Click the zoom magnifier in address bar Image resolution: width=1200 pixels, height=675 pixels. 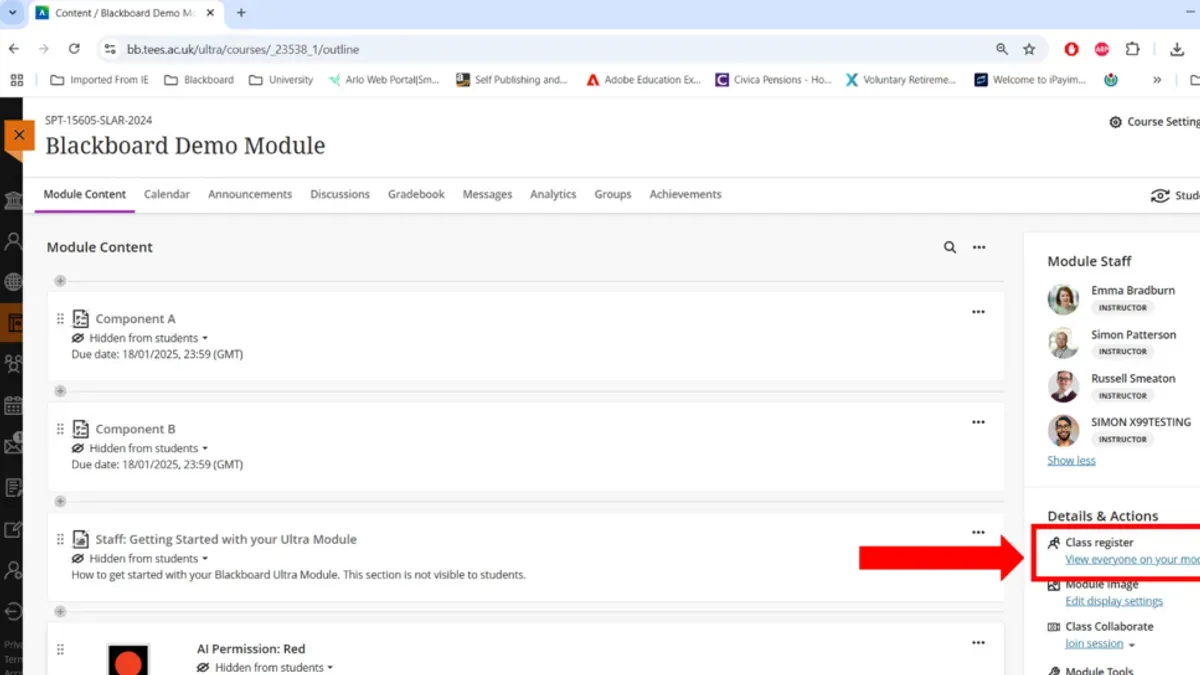pyautogui.click(x=1002, y=49)
